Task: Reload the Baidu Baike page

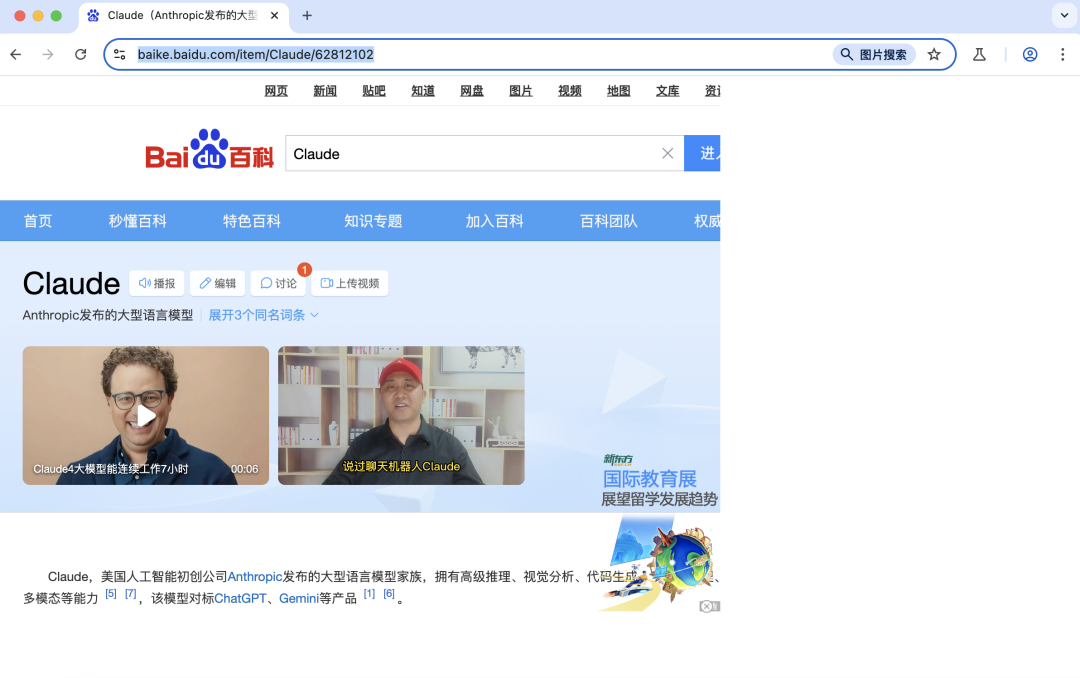Action: tap(81, 54)
